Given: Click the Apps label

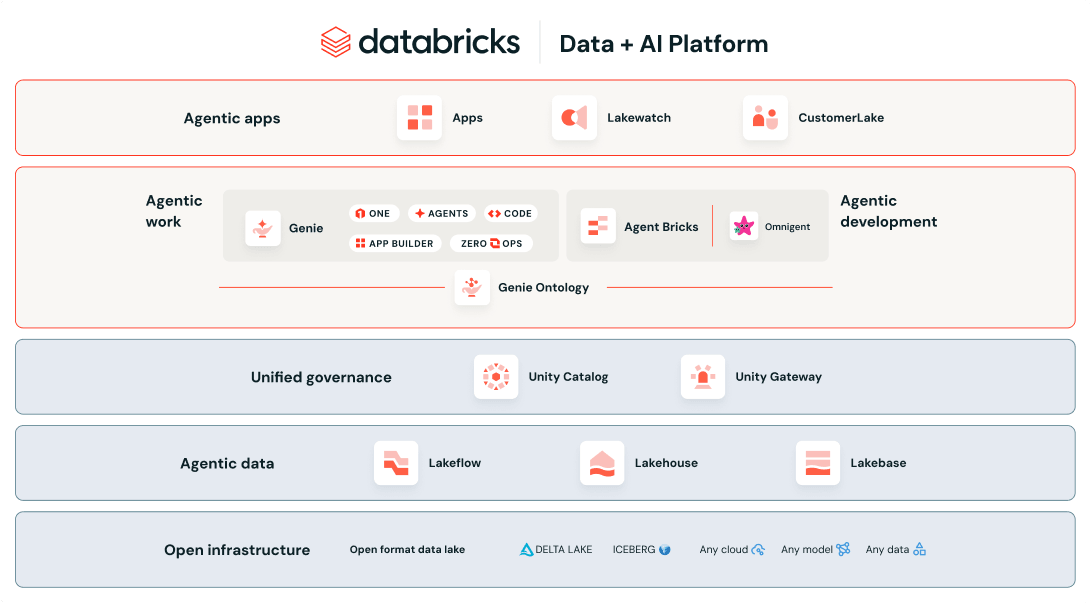Looking at the screenshot, I should [x=468, y=118].
